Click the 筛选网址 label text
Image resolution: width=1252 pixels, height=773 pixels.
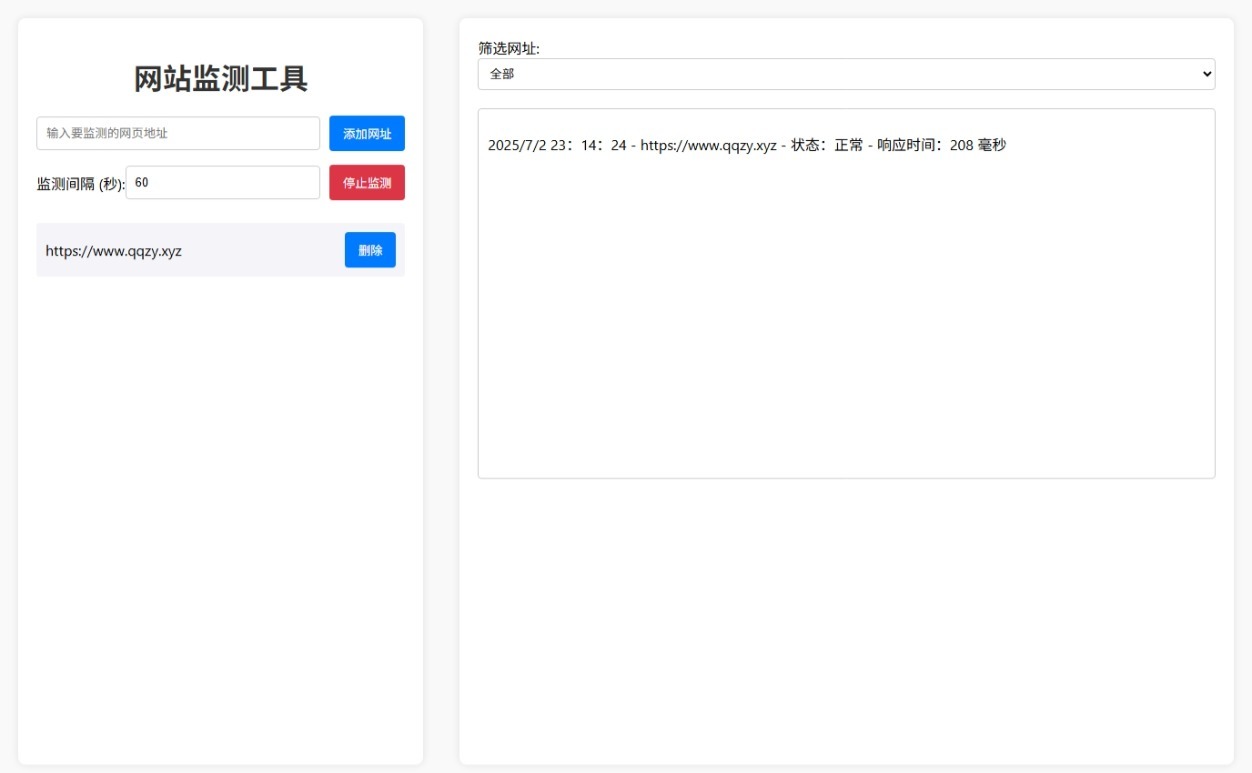505,46
